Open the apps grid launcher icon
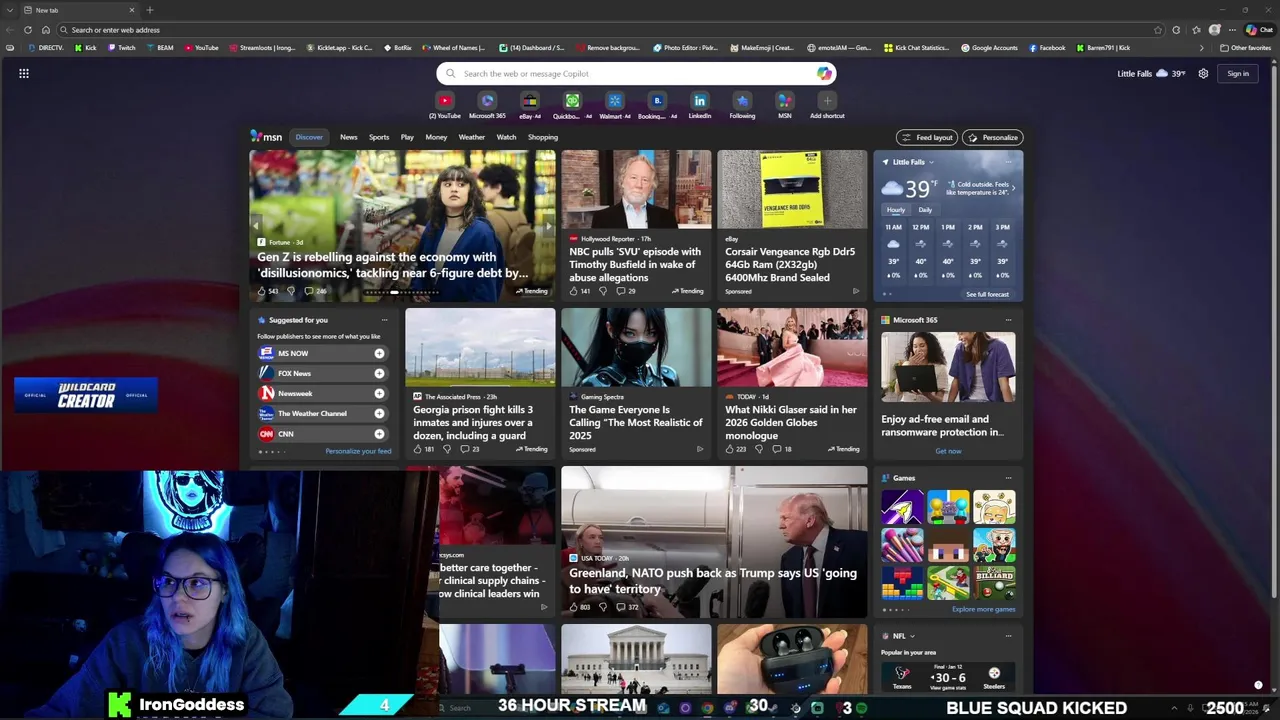This screenshot has width=1280, height=720. [x=24, y=73]
